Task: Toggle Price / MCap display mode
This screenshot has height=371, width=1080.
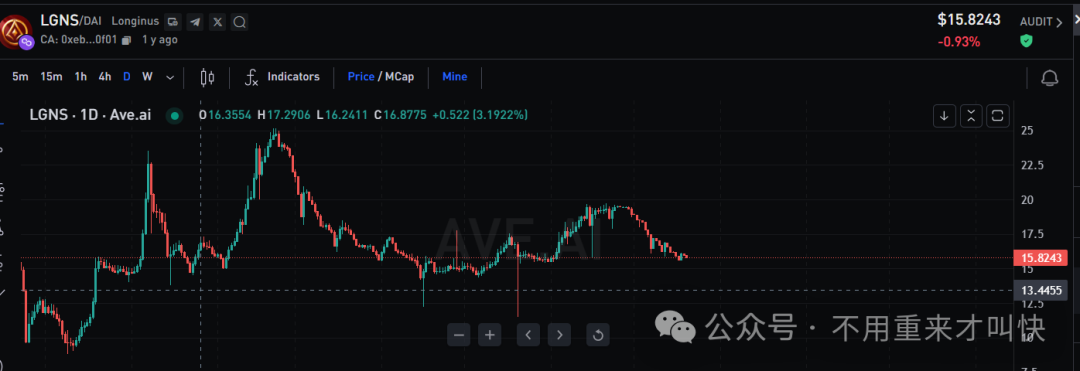Action: (x=381, y=77)
